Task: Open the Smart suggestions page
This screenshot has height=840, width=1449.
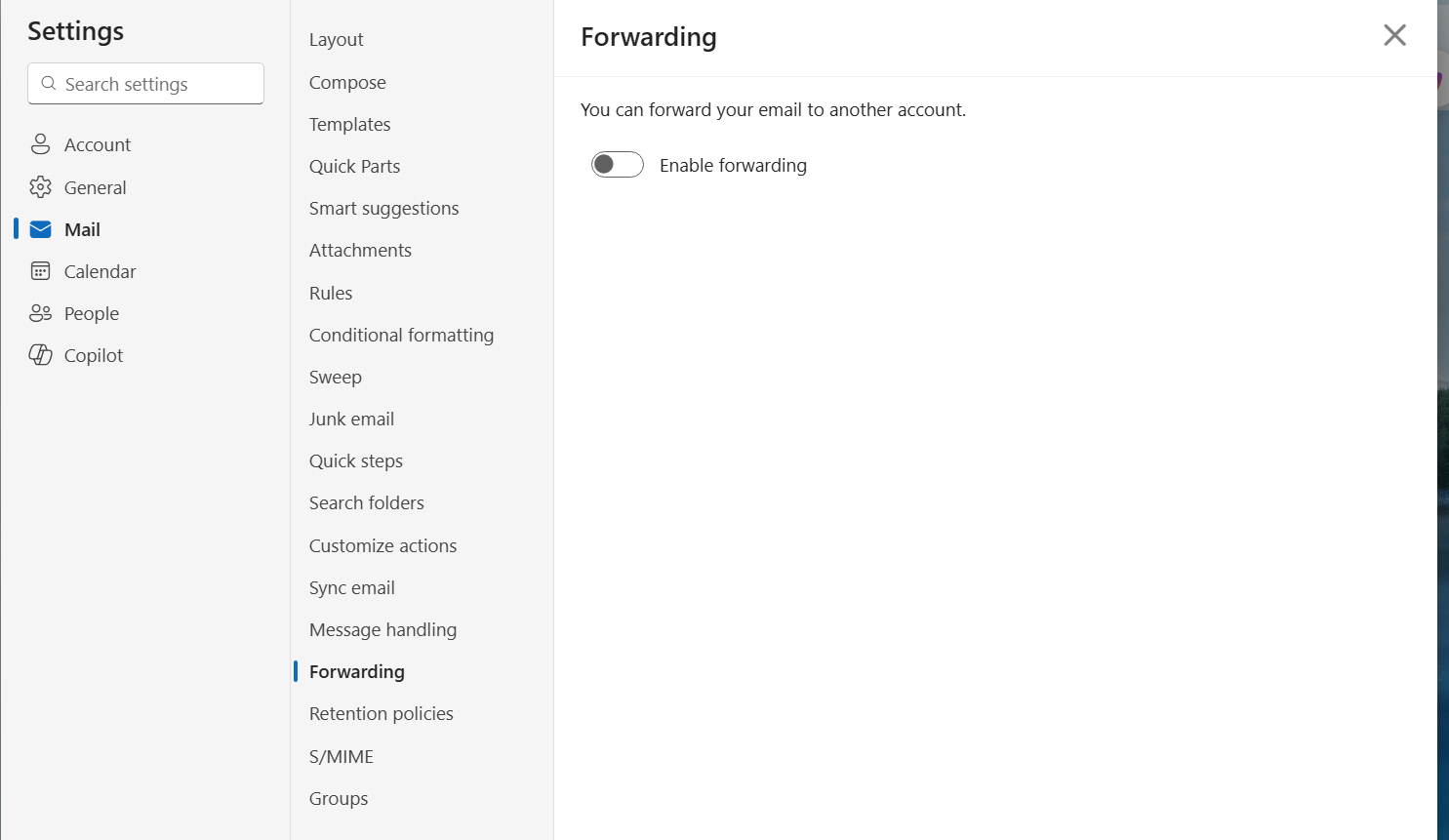Action: tap(383, 208)
